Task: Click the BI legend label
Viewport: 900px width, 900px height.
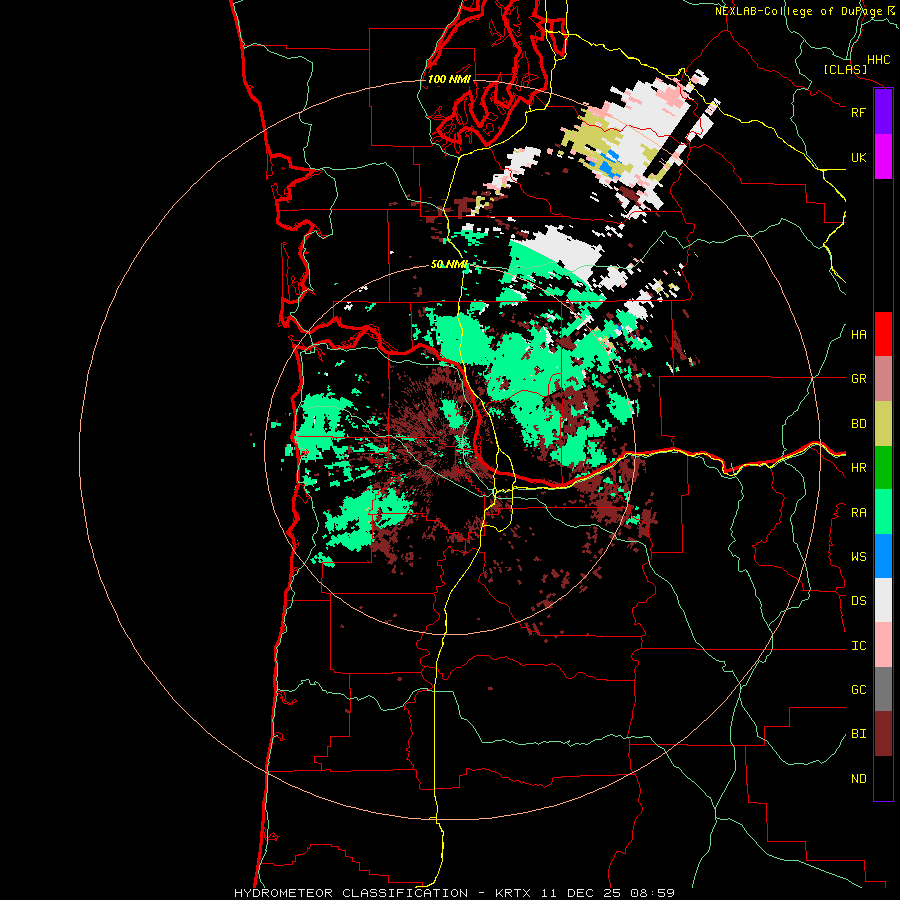Action: (858, 734)
